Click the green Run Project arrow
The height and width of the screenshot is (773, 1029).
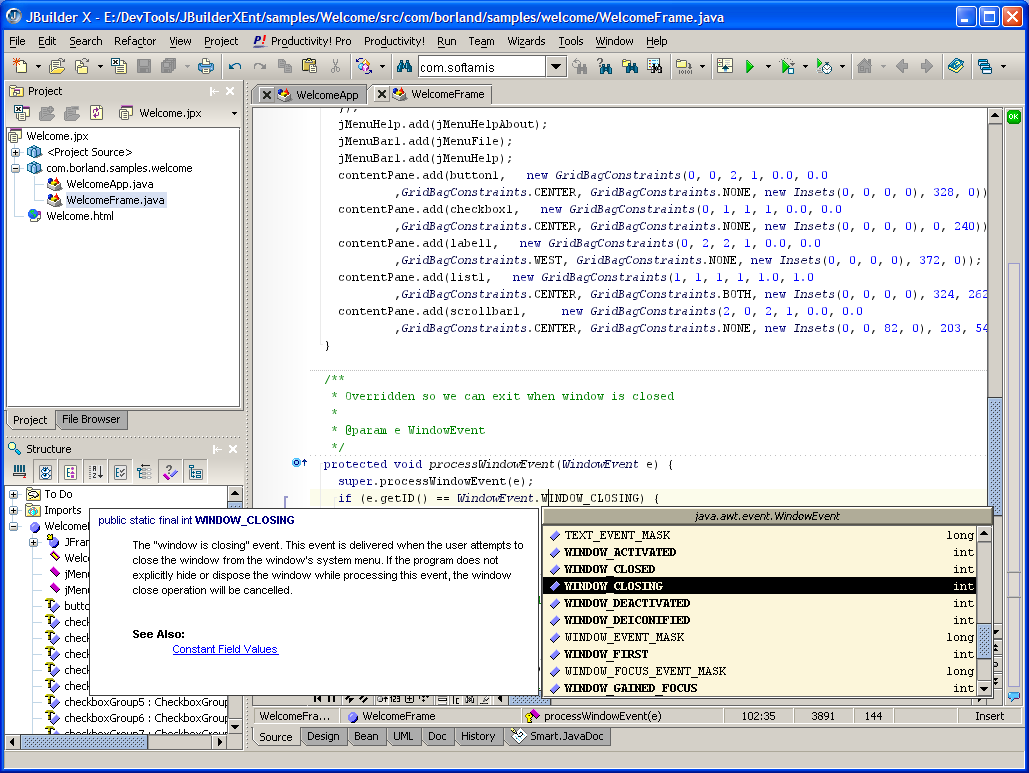[749, 67]
